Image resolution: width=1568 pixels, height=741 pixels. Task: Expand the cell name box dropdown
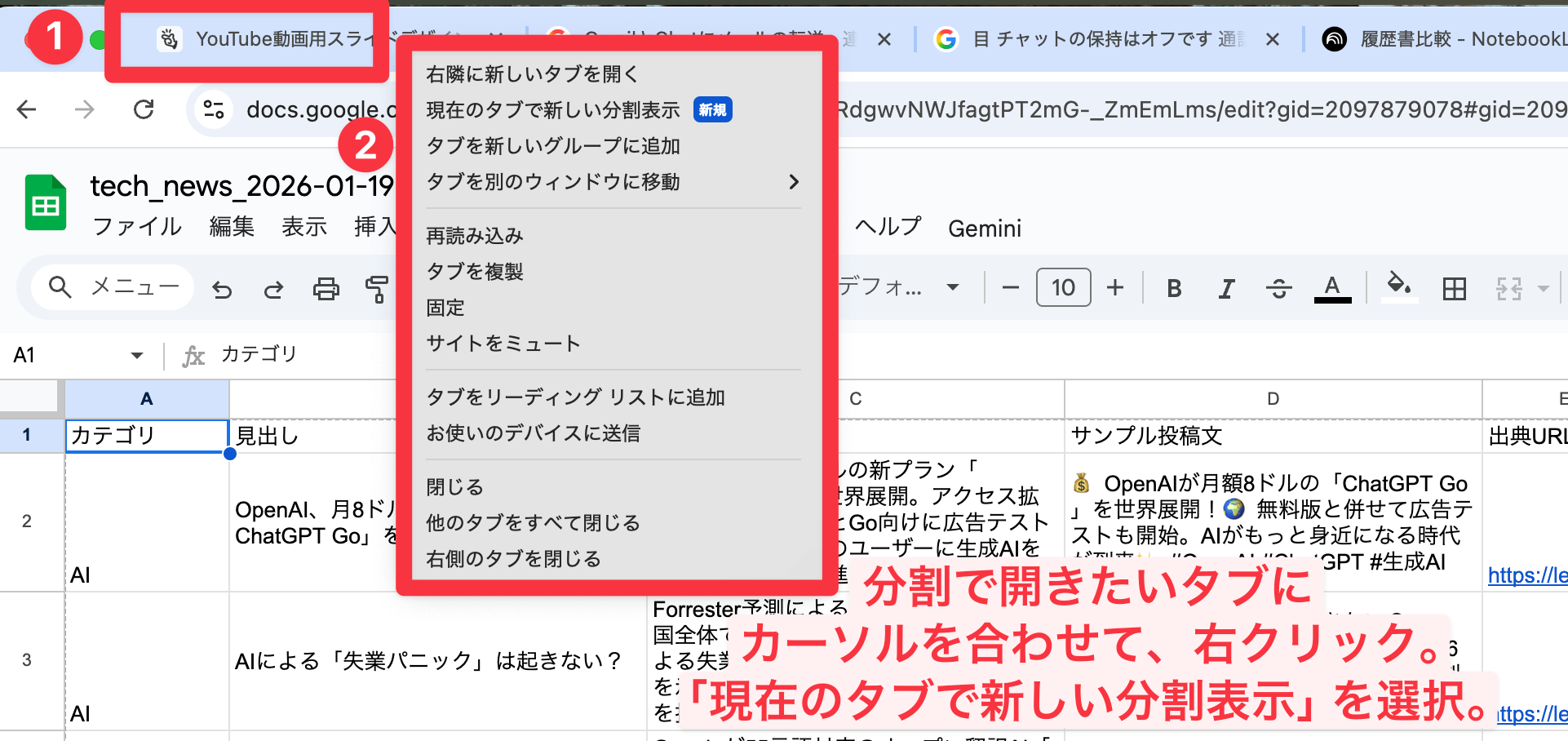point(136,355)
